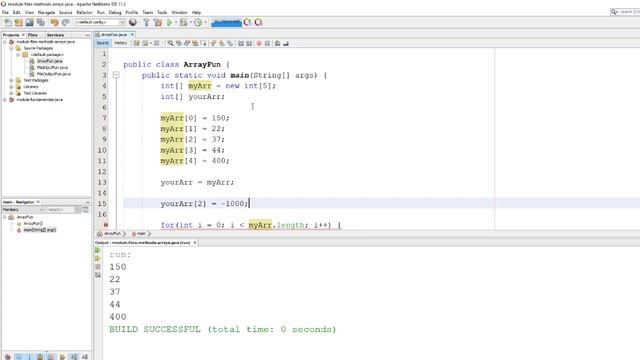Image resolution: width=640 pixels, height=360 pixels.
Task: Switch to the History view button
Action: point(120,43)
